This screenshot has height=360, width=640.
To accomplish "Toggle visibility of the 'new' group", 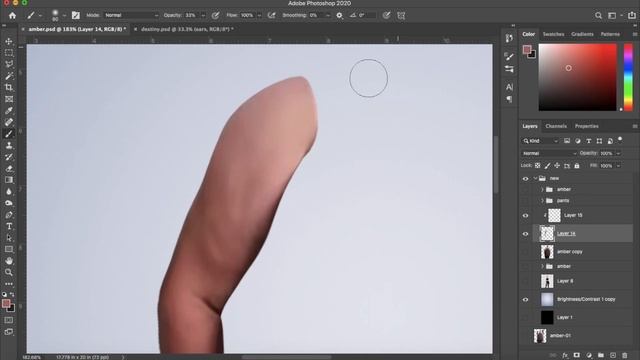I will pyautogui.click(x=525, y=178).
